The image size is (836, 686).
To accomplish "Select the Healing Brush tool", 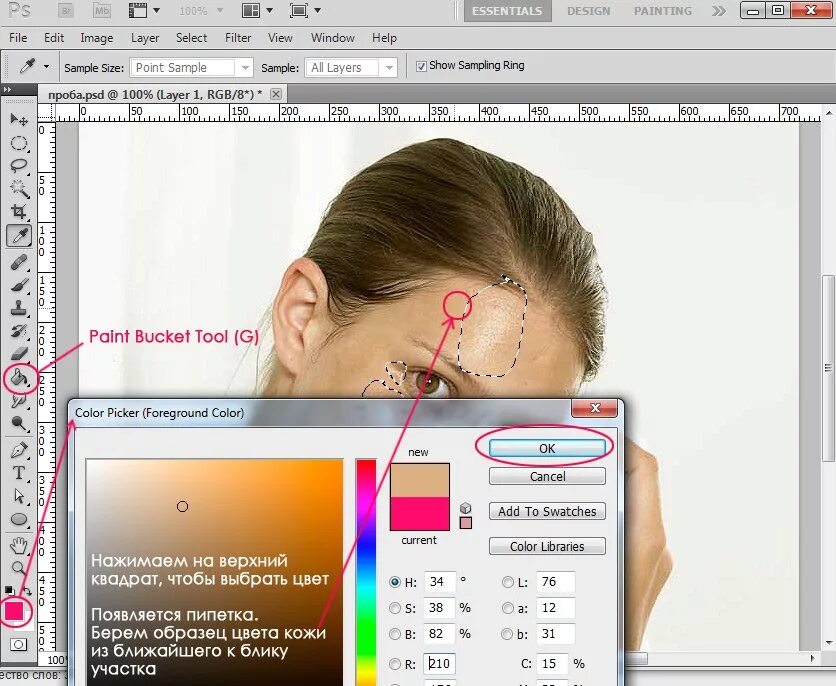I will coord(19,263).
